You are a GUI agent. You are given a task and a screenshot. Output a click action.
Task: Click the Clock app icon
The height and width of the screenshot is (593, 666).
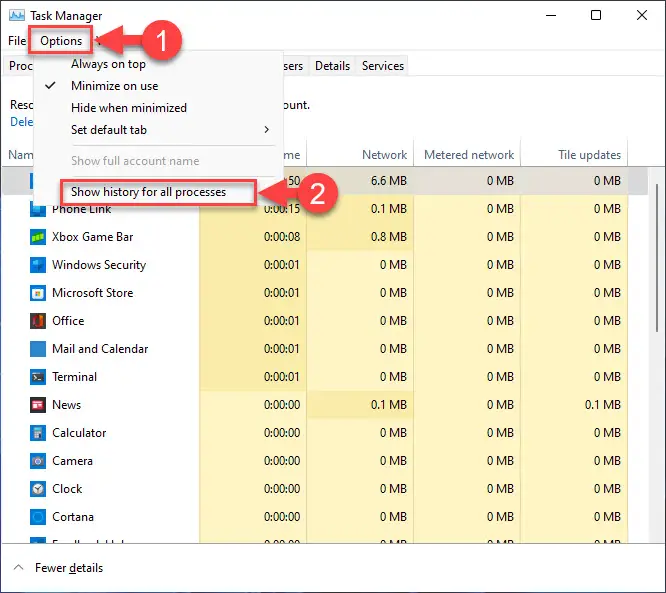coord(37,489)
